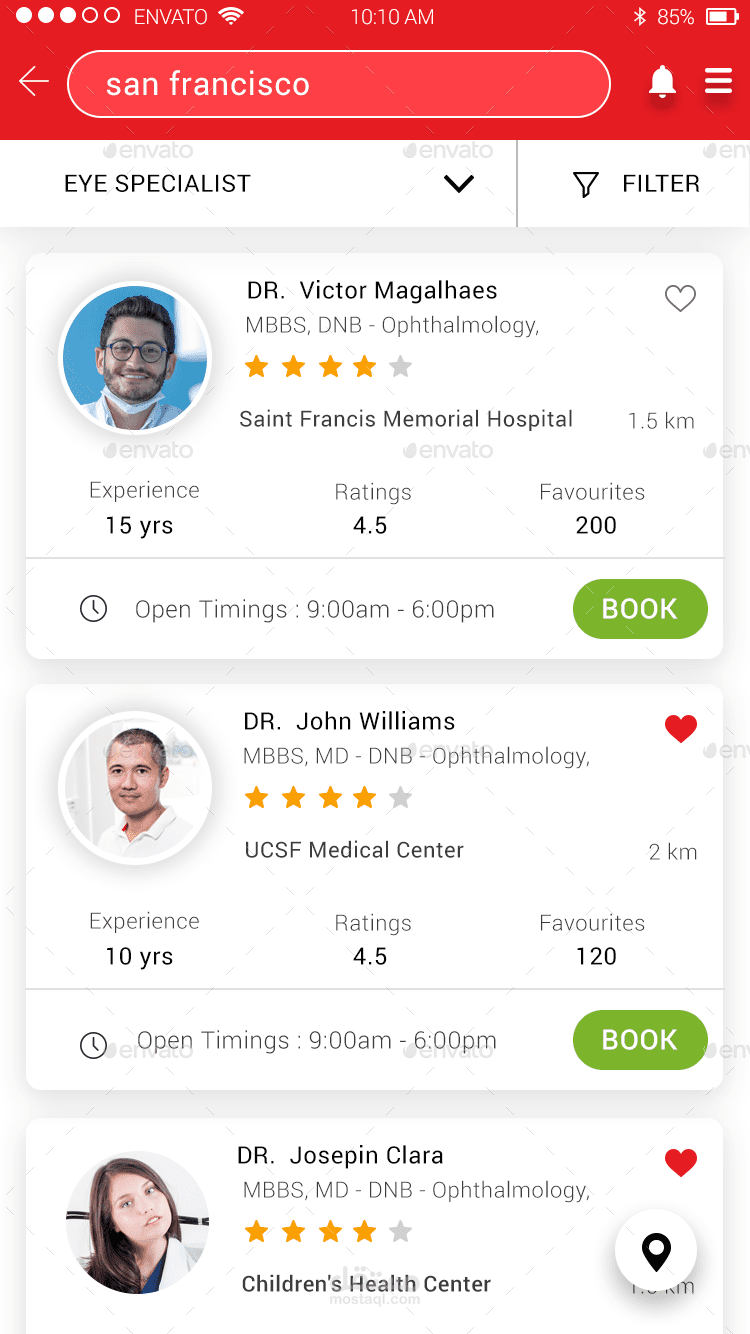
Task: Open the EYE SPECIALIST category selector
Action: pos(157,184)
